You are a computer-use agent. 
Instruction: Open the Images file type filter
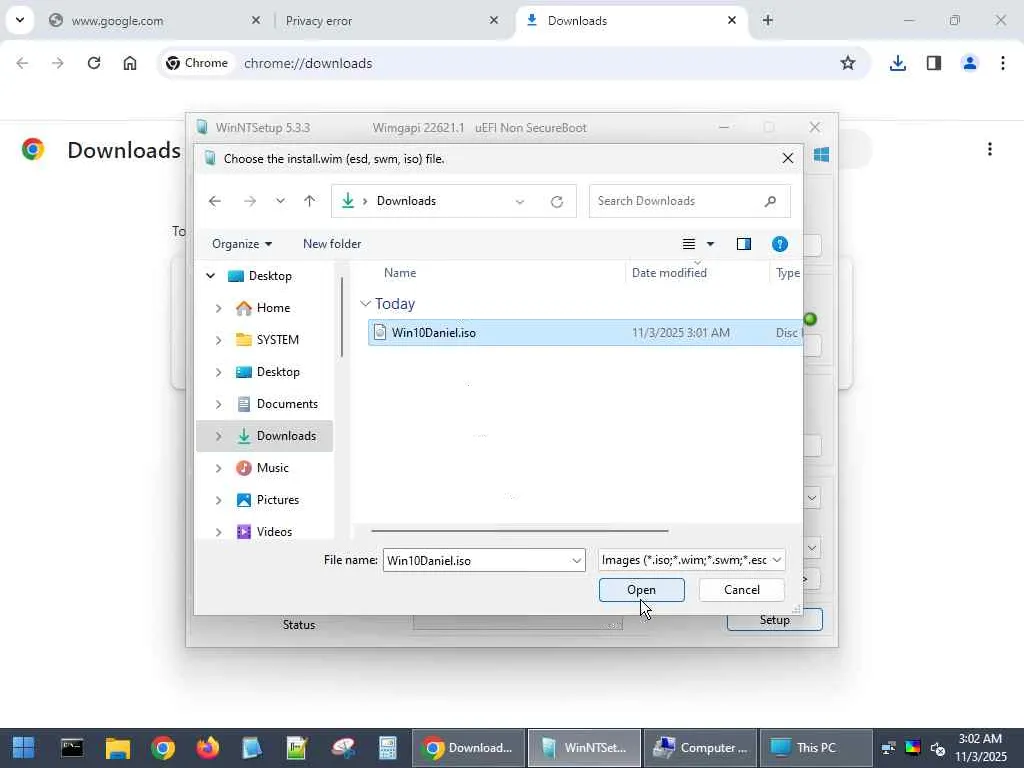[x=692, y=560]
